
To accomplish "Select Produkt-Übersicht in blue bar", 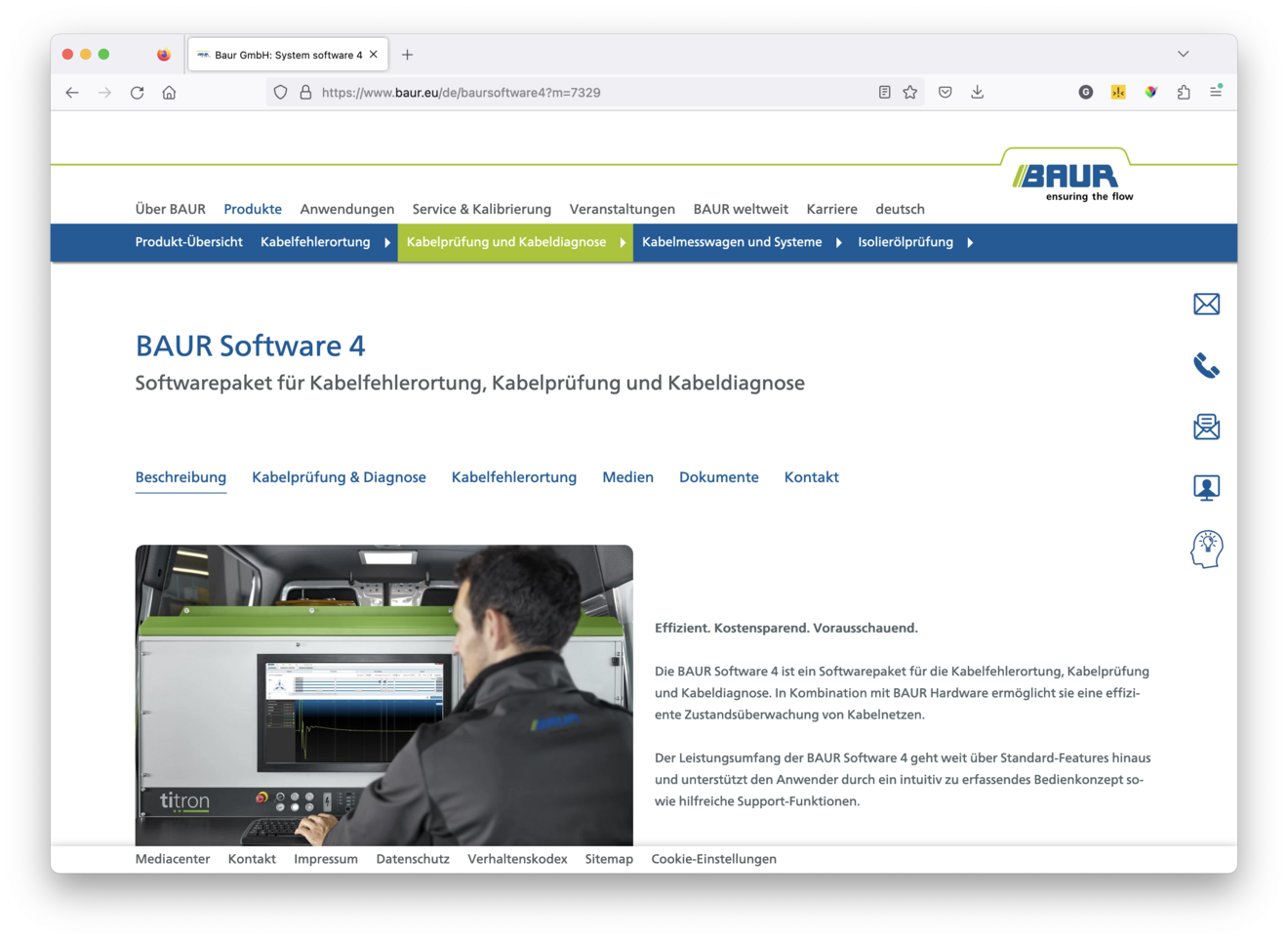I will [x=189, y=242].
